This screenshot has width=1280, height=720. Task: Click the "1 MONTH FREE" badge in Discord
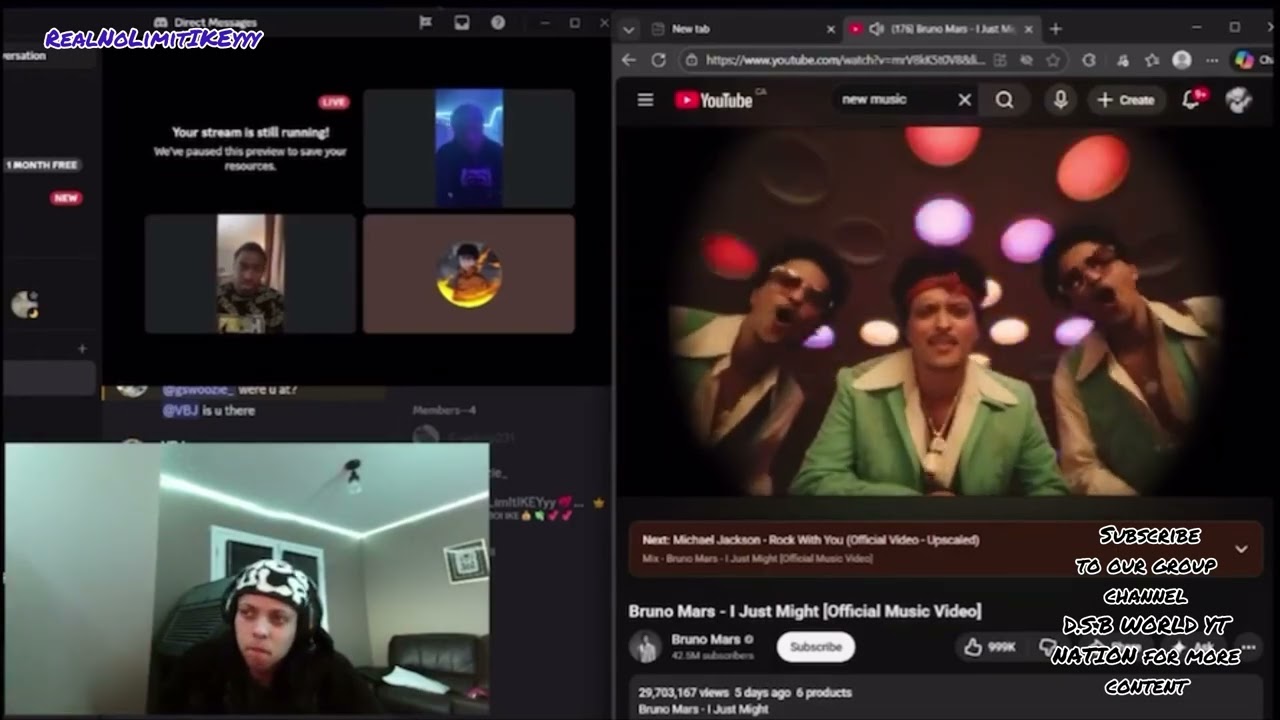[x=42, y=164]
